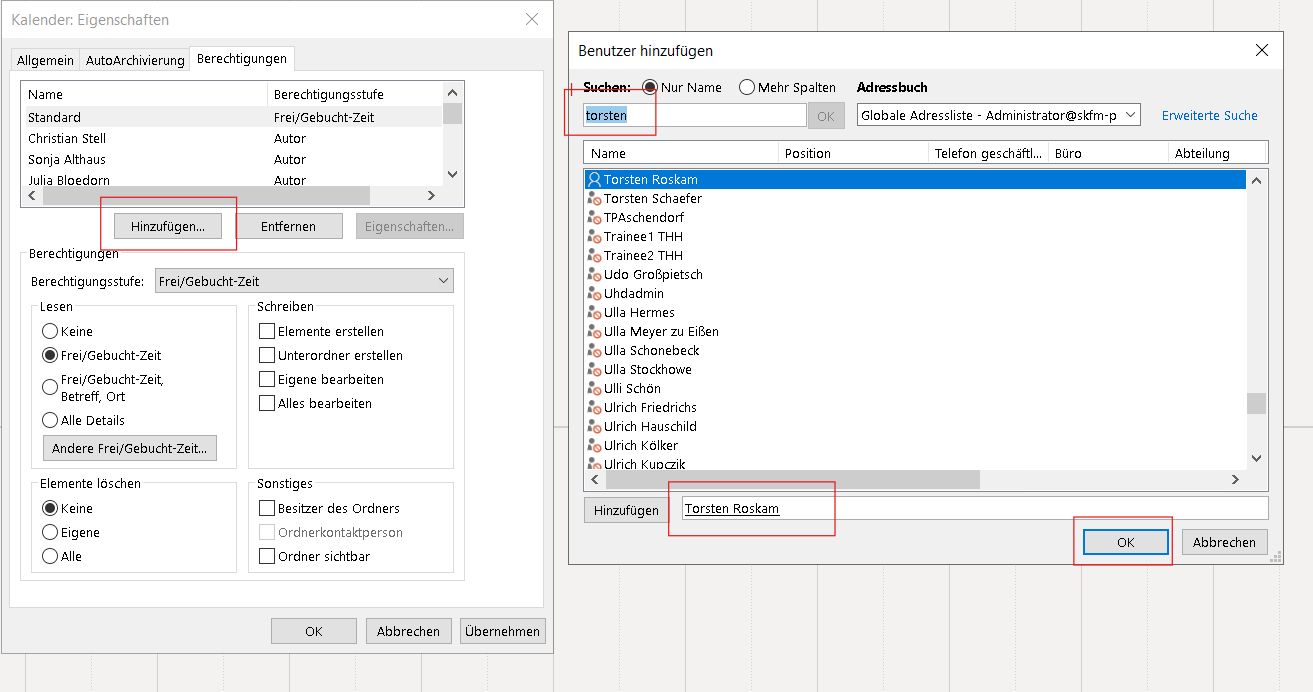Click the contact icon beside Ulli Schön
The image size is (1313, 692).
coord(594,389)
